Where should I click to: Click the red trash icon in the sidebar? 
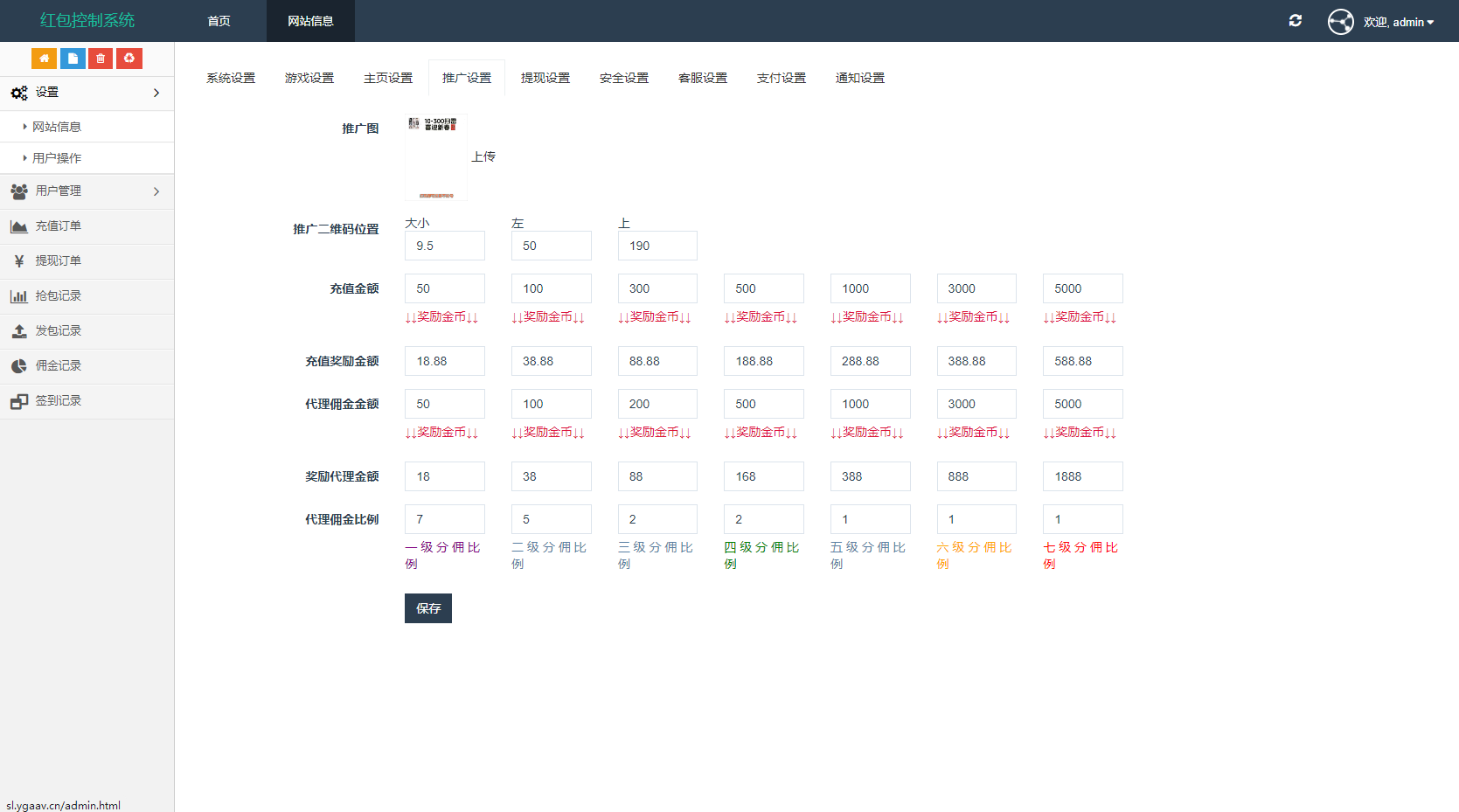pyautogui.click(x=100, y=58)
